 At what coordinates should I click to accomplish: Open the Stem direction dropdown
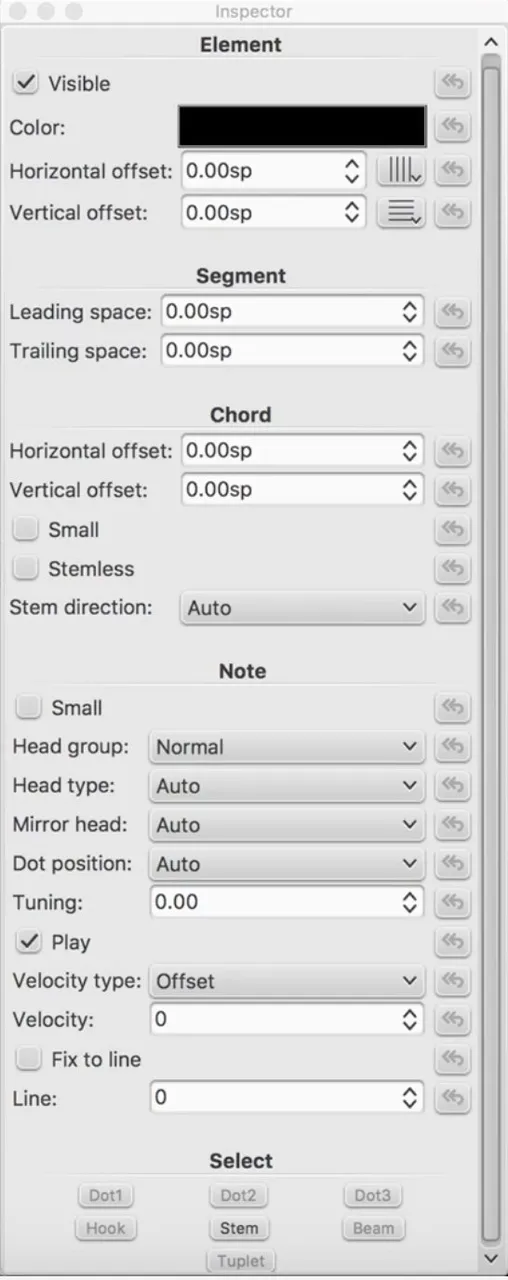point(301,608)
